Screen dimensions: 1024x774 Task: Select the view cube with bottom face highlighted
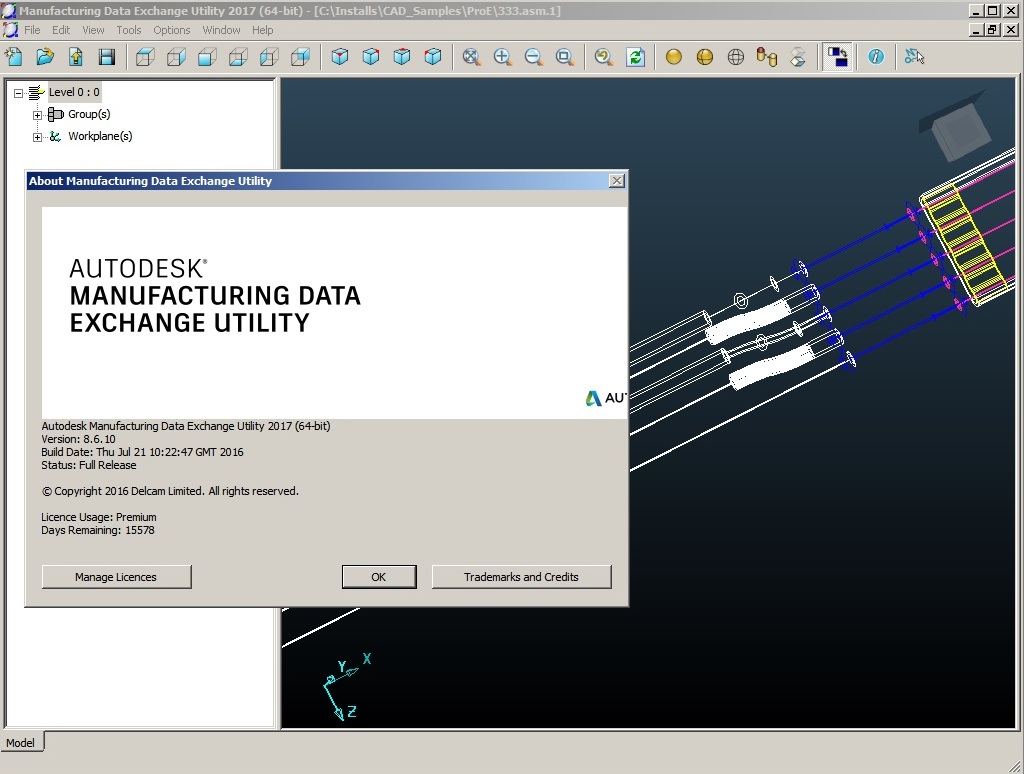[238, 57]
